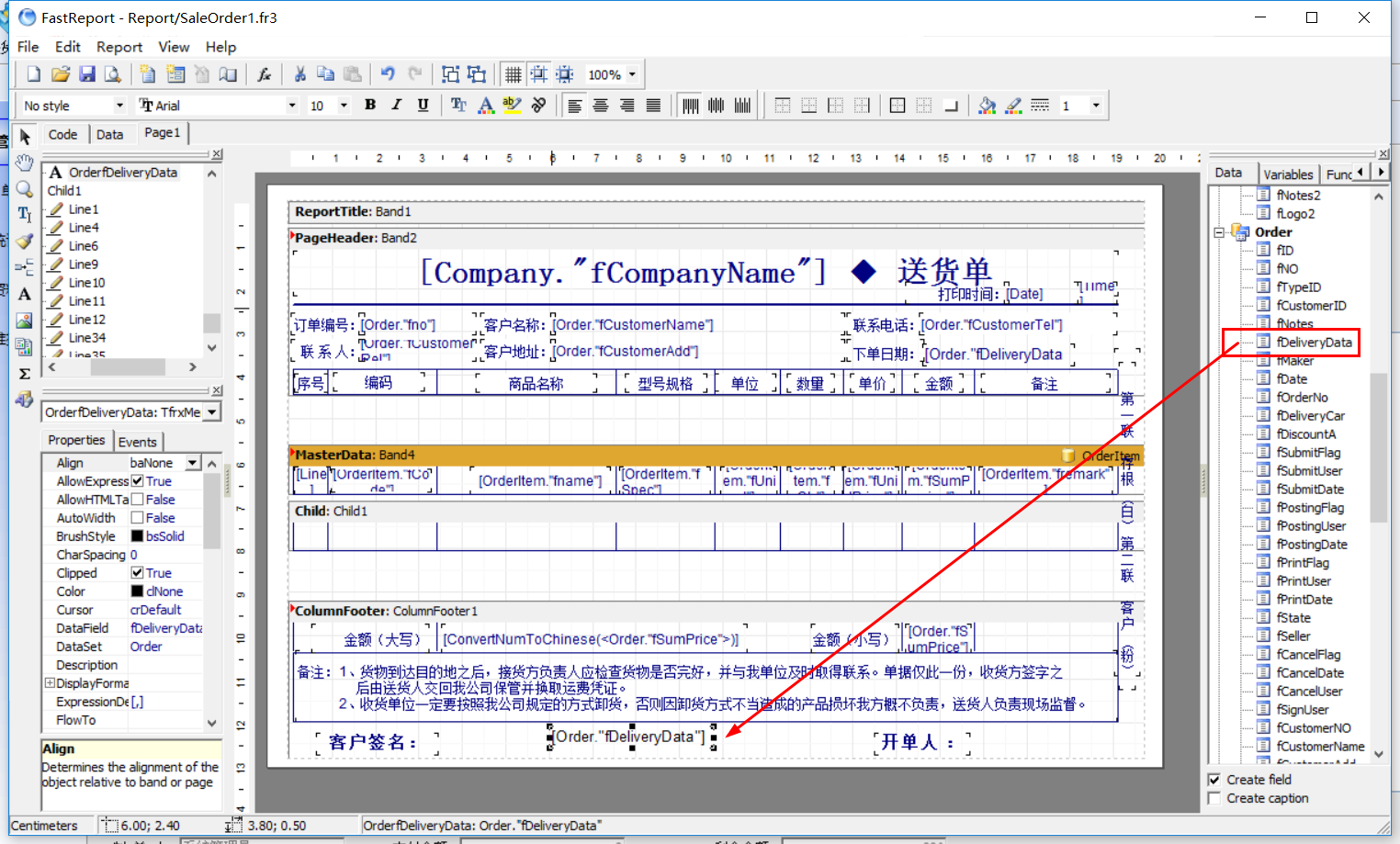Apply underline formatting

point(423,105)
